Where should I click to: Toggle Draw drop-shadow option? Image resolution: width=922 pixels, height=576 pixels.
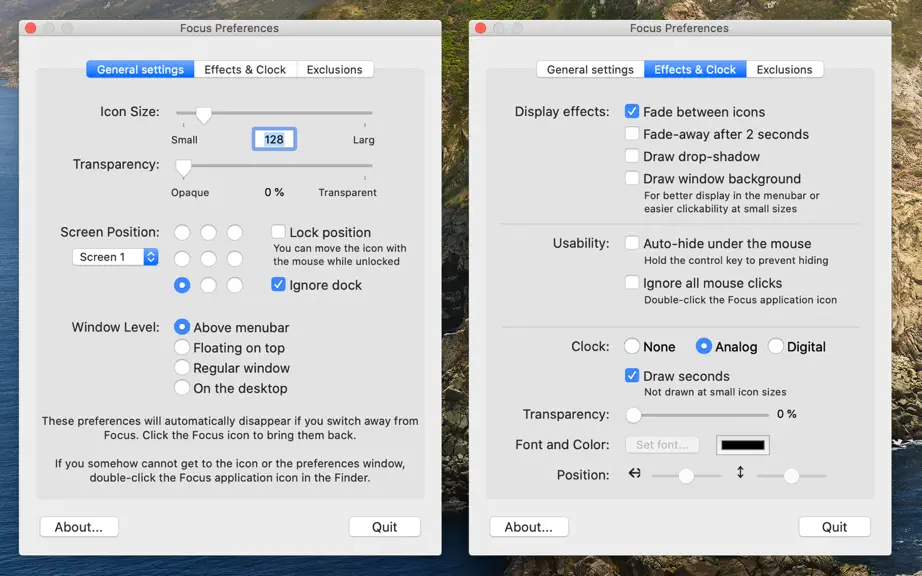point(632,156)
